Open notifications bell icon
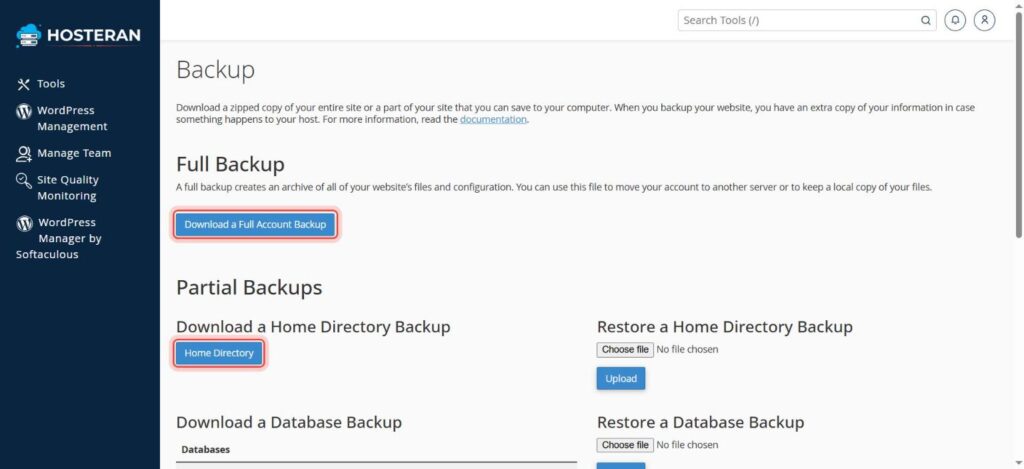 tap(955, 20)
